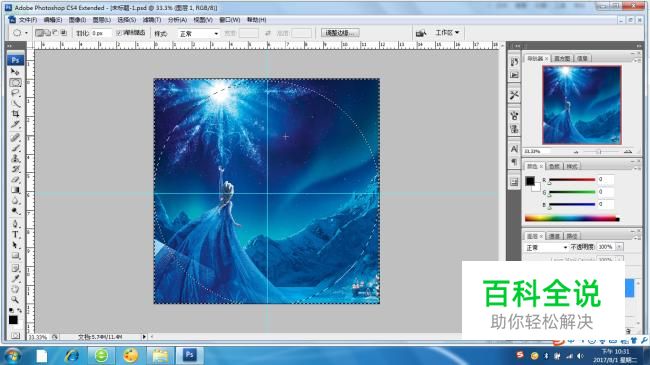Select the Blur tool
650x365 pixels.
coord(15,200)
